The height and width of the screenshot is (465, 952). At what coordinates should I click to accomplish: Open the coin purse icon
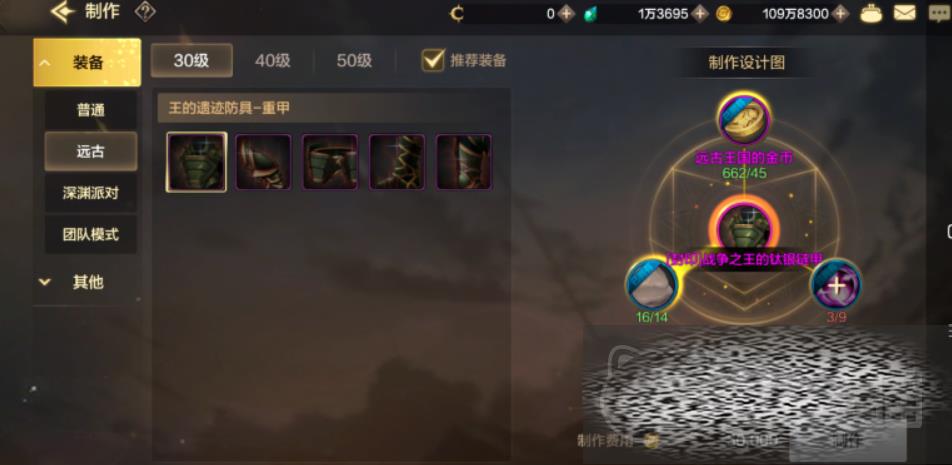(x=871, y=13)
